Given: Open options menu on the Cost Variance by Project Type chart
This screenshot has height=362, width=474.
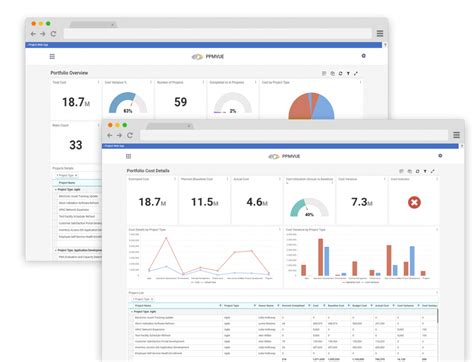Looking at the screenshot, I should [437, 230].
